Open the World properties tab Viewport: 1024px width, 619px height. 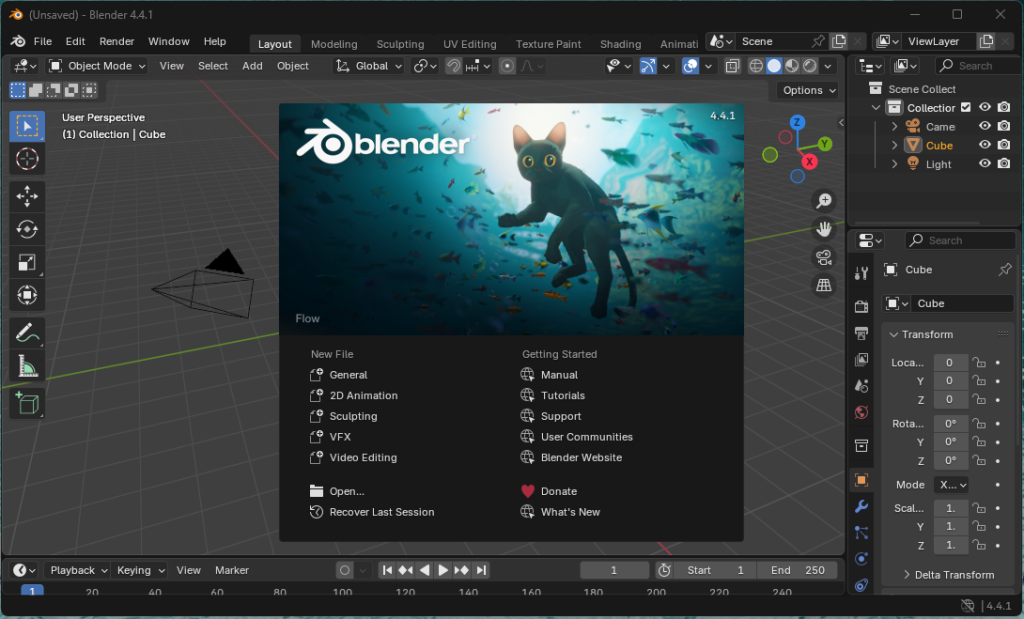(x=861, y=413)
